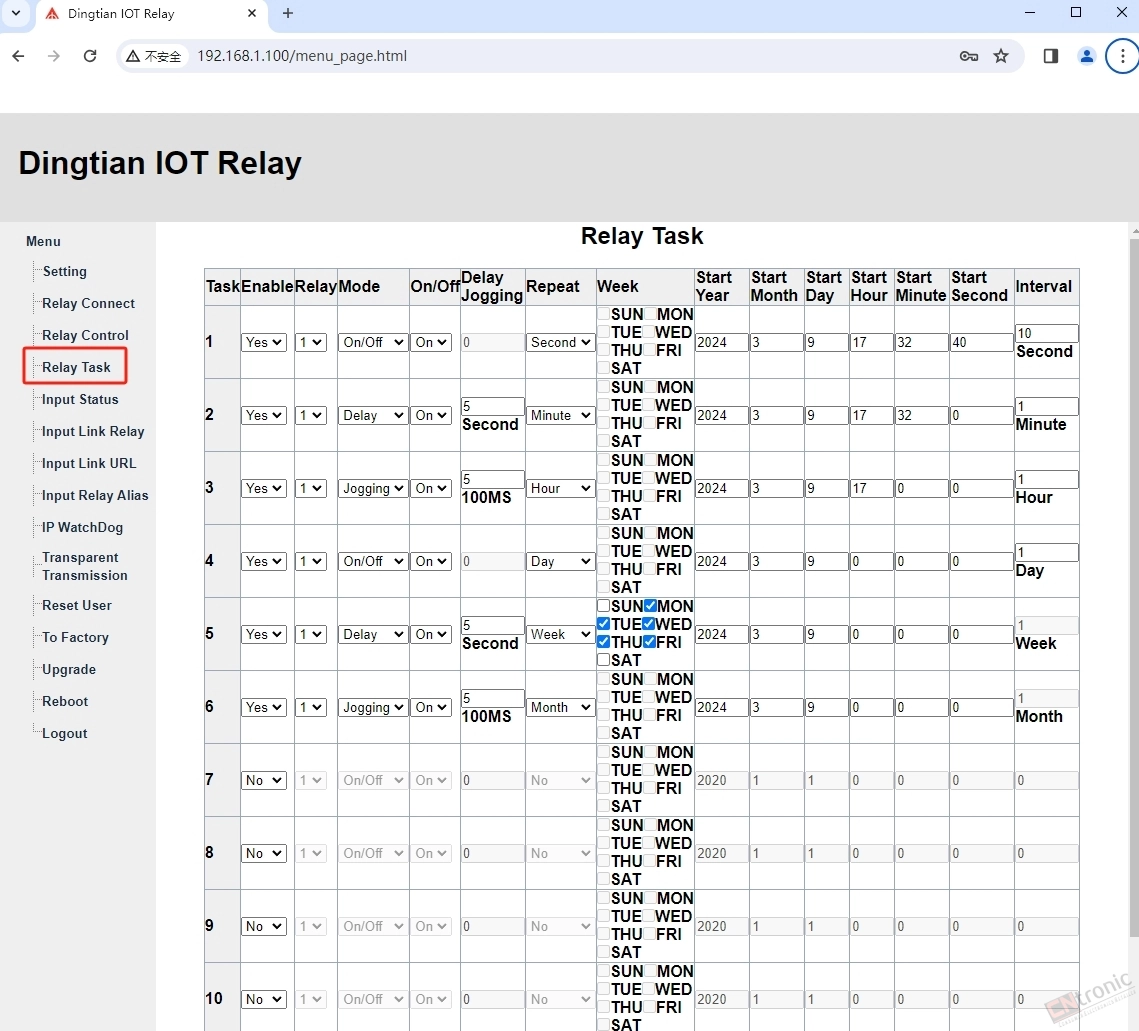
Task: Open the browser side panel icon
Action: [x=1050, y=56]
